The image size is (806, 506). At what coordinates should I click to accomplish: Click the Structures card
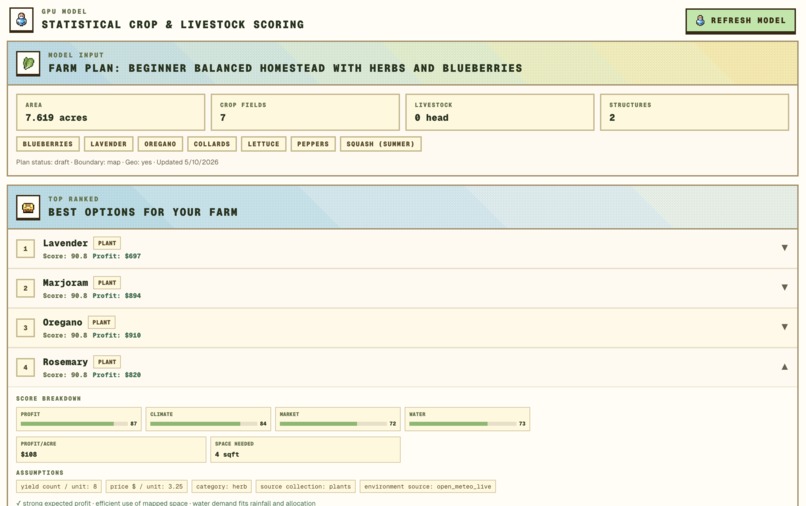(694, 112)
